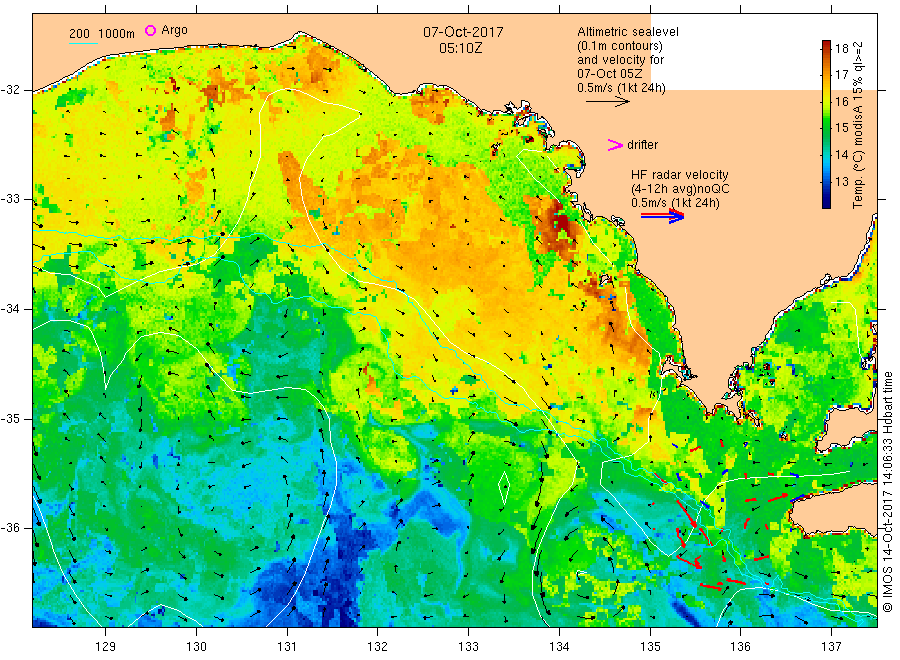
Task: Click the 'HF radar velocity' legend heading
Action: [x=680, y=174]
